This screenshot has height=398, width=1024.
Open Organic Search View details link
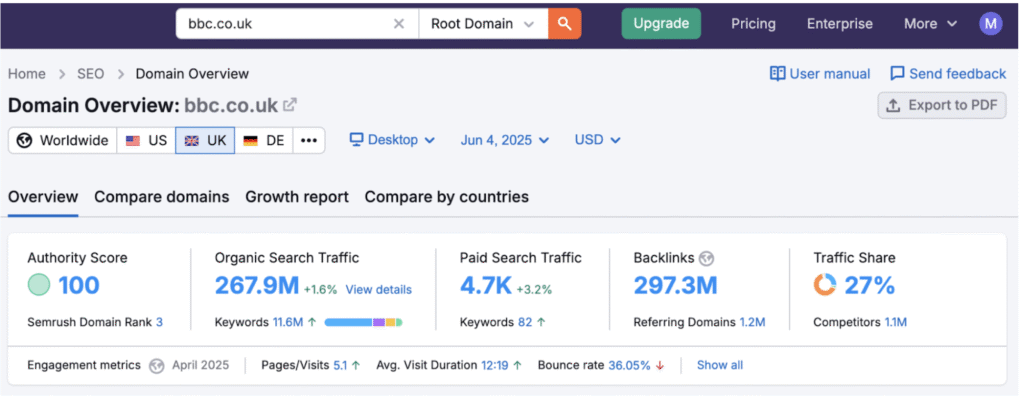379,290
